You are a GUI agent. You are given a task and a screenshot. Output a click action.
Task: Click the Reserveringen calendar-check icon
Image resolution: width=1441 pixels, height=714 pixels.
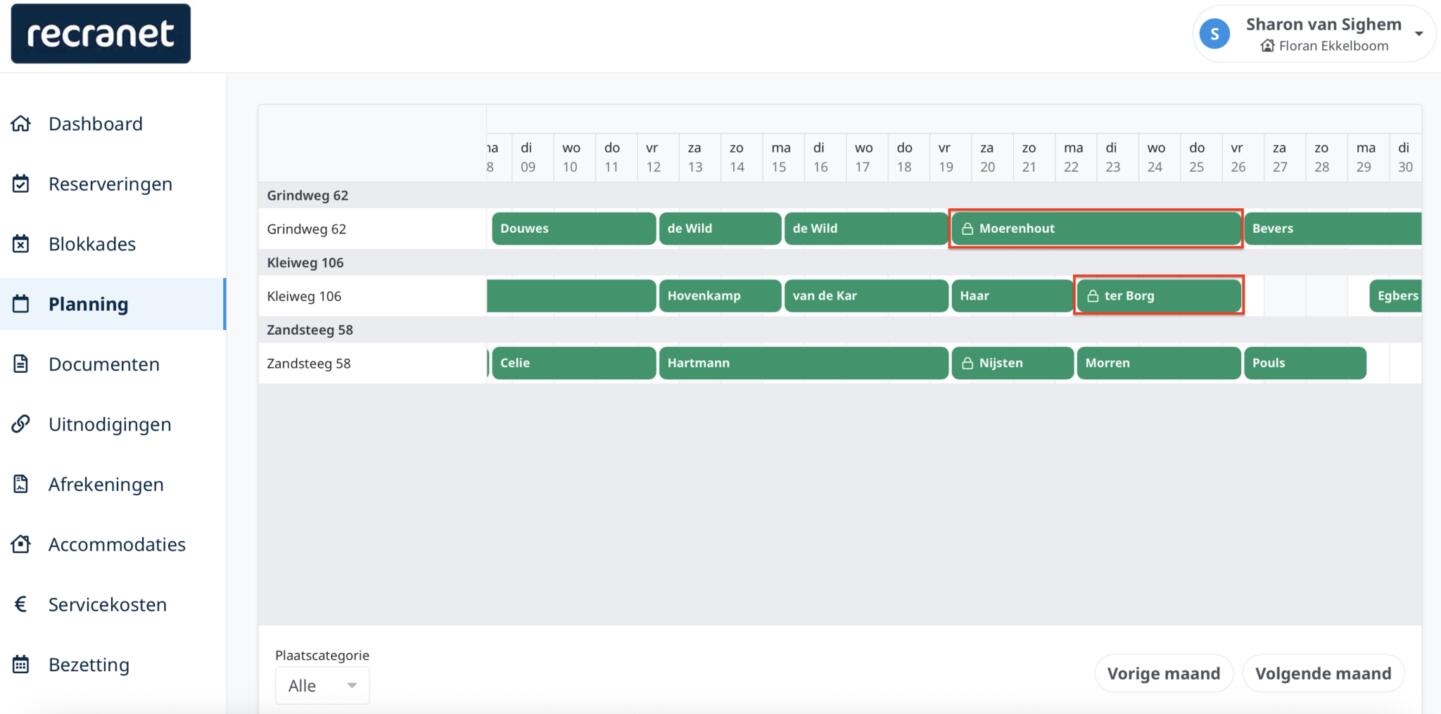click(20, 184)
